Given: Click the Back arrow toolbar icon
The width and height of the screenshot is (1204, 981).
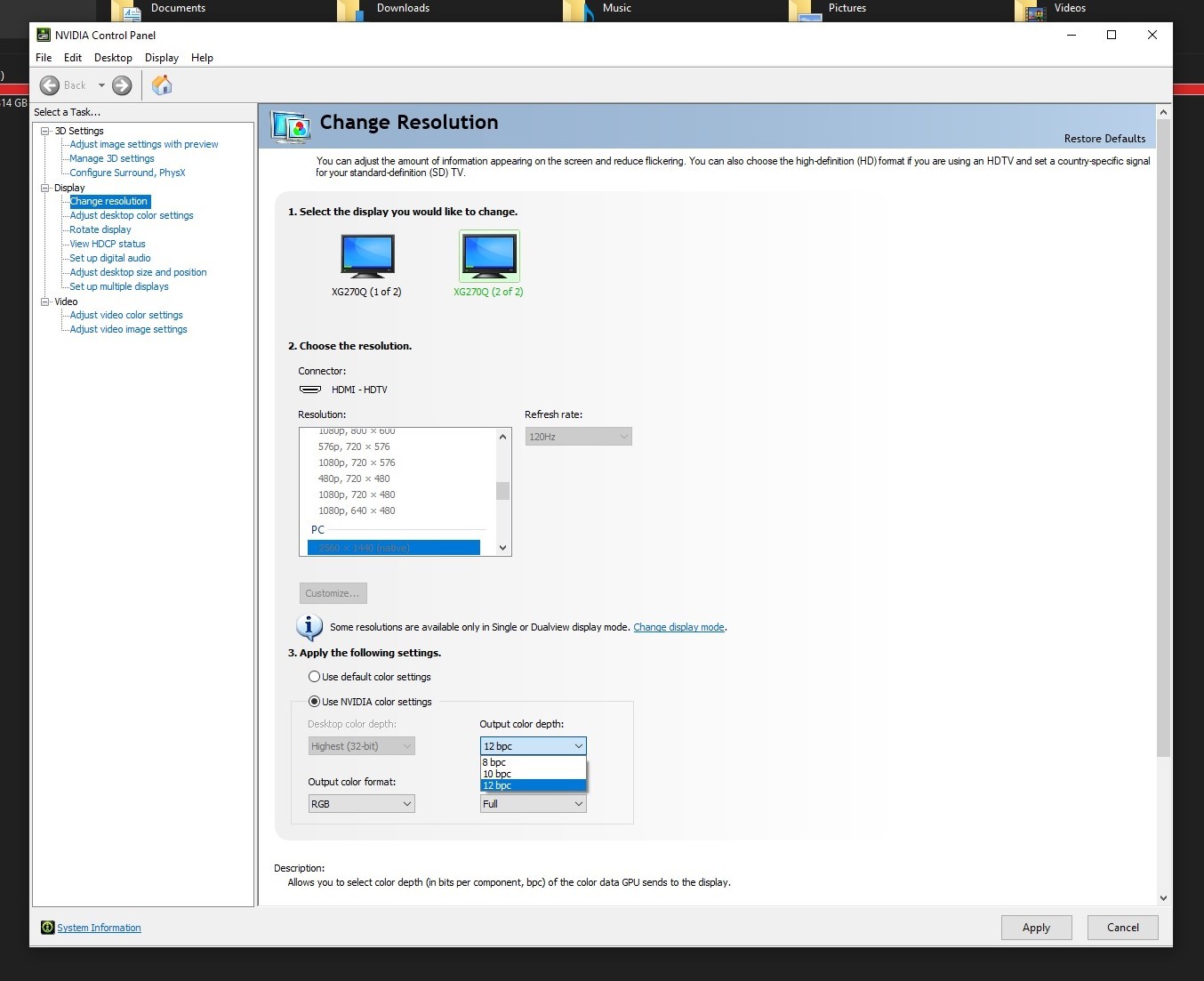Looking at the screenshot, I should pyautogui.click(x=50, y=85).
